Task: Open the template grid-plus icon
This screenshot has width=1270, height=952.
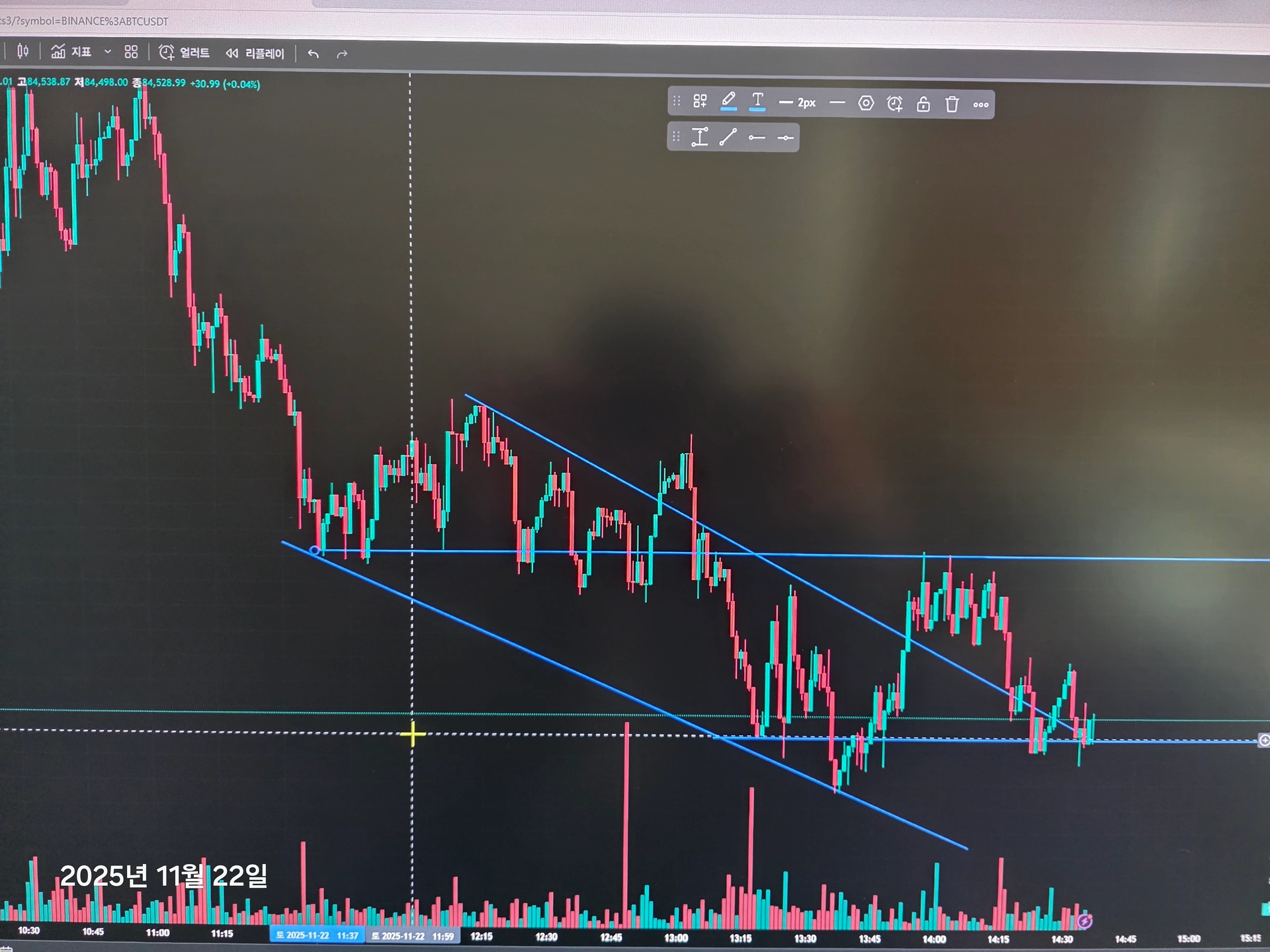Action: tap(700, 101)
